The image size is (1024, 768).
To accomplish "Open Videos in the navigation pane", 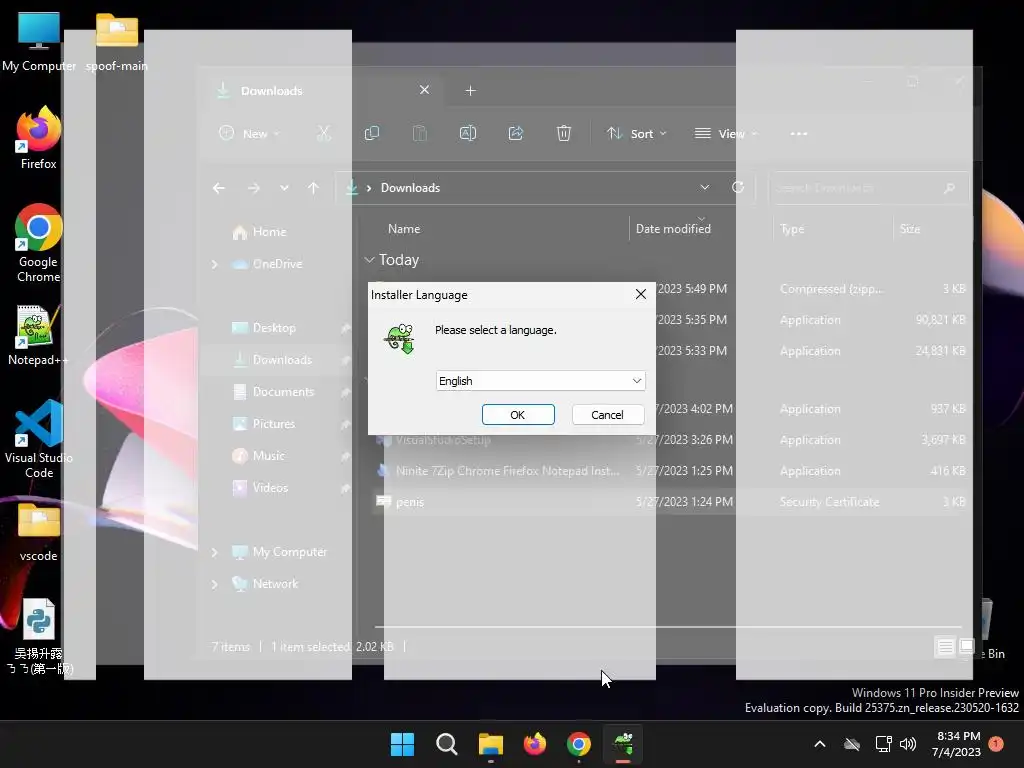I will tap(261, 488).
